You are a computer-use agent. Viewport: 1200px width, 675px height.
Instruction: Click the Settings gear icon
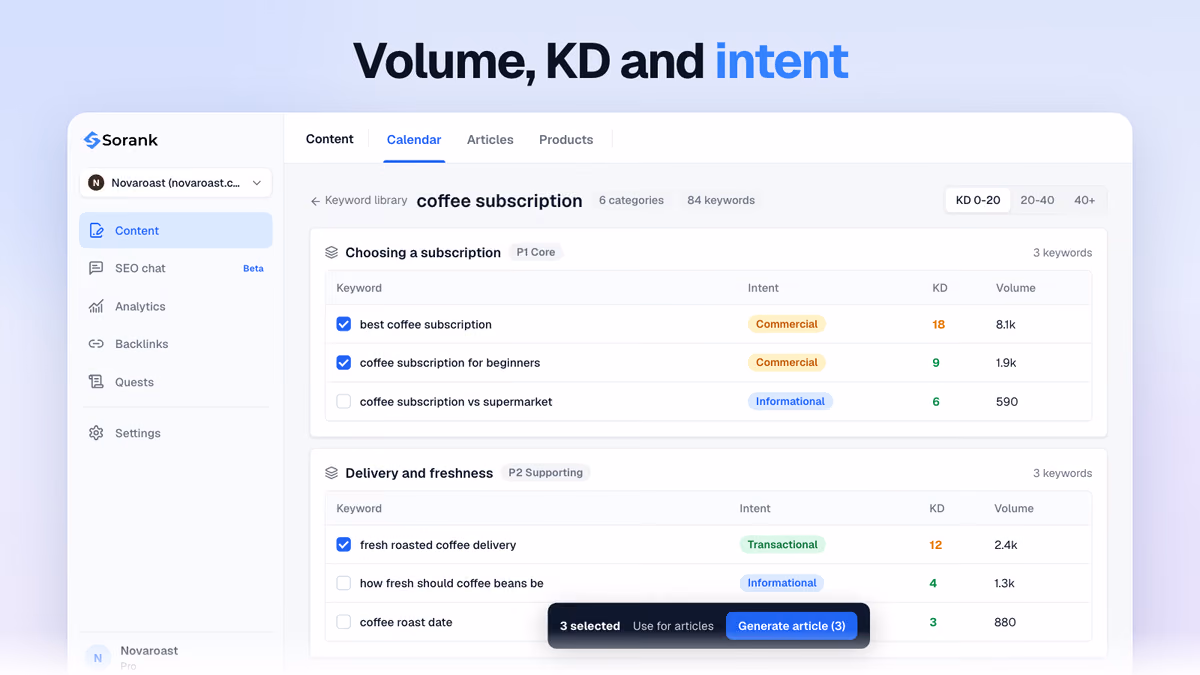pyautogui.click(x=96, y=433)
